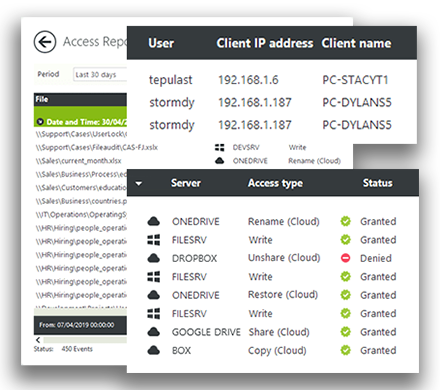Screen dimensions: 440x390
Task: Click the back arrow beside Access Report
Action: coord(45,42)
